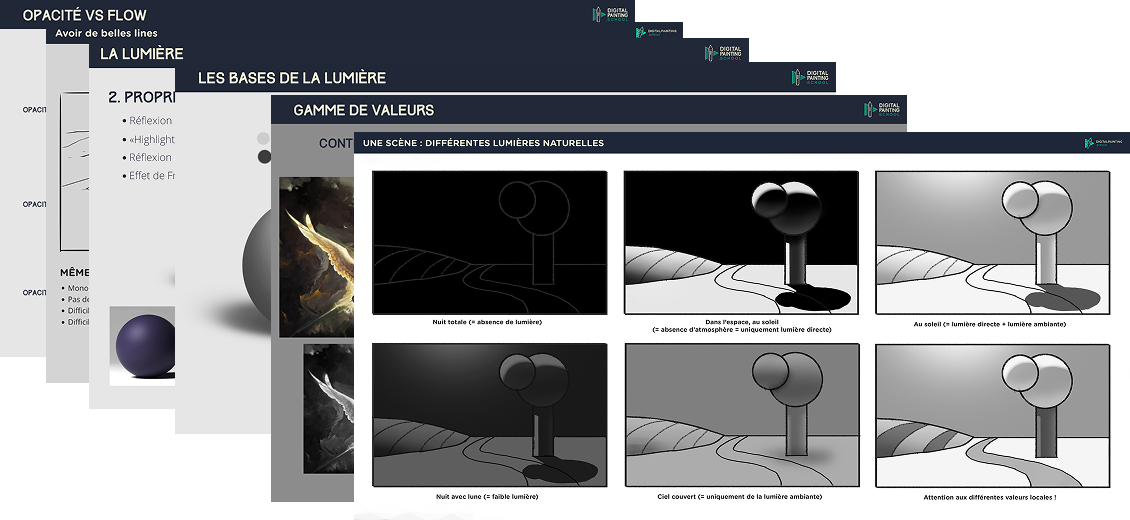Select the Au soleil lighting scene image
The width and height of the screenshot is (1130, 520).
[x=992, y=243]
